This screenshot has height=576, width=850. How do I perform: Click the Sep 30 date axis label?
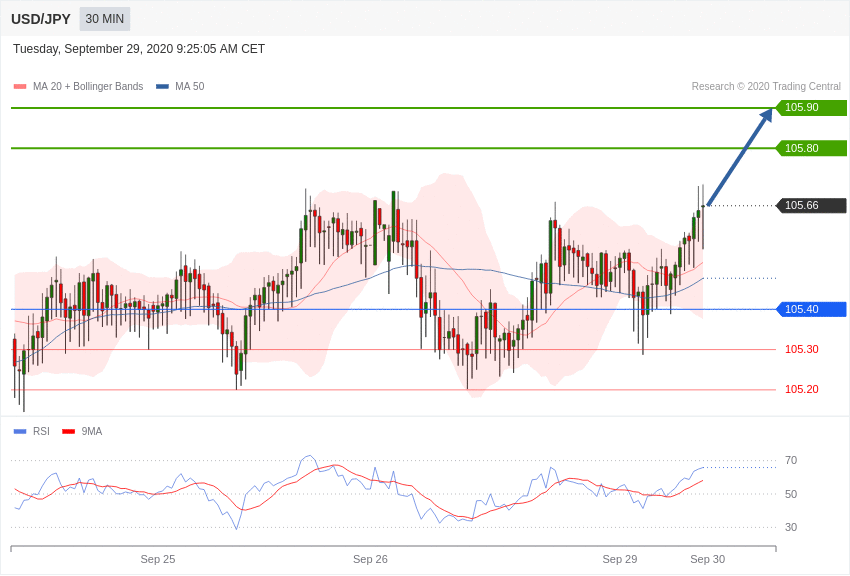[707, 559]
